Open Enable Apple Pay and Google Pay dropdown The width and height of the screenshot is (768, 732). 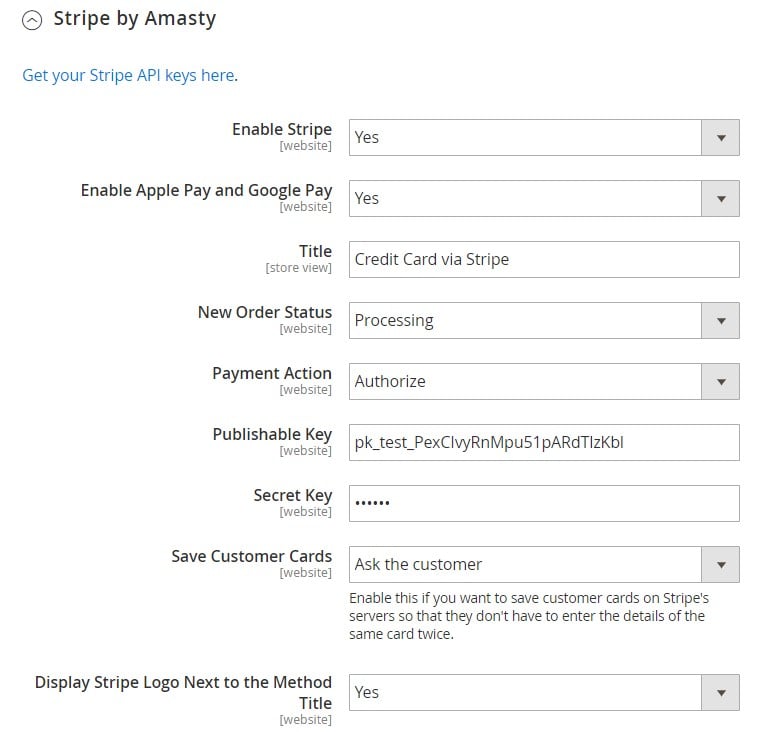[544, 198]
